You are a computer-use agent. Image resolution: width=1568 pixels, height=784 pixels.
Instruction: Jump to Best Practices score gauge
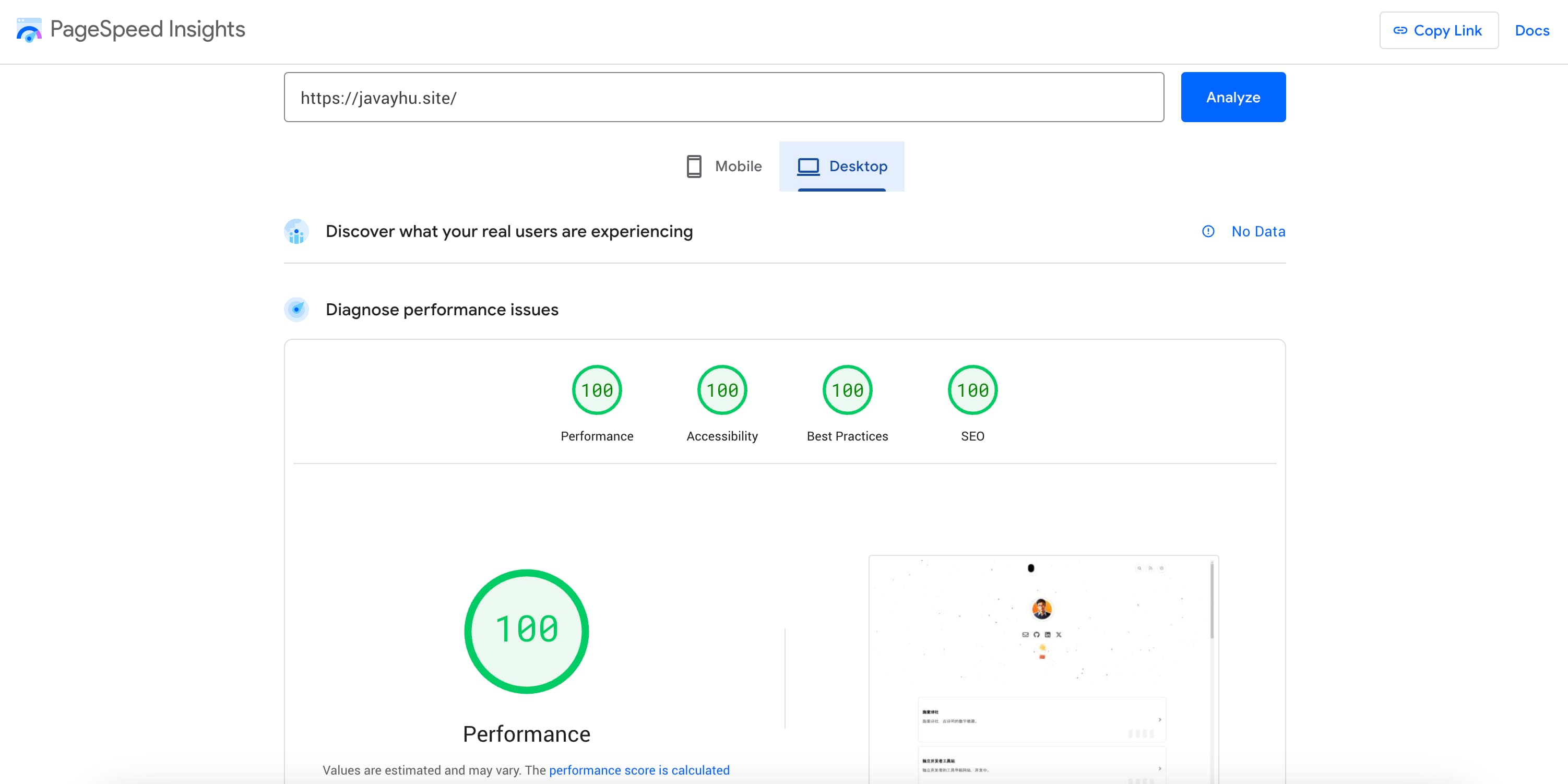[847, 390]
